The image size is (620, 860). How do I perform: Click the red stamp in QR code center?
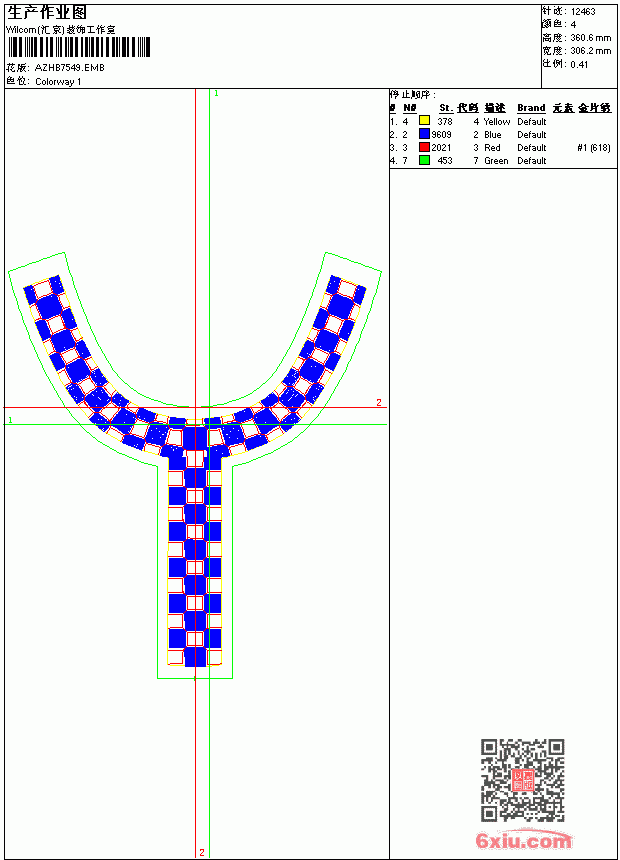(x=522, y=780)
